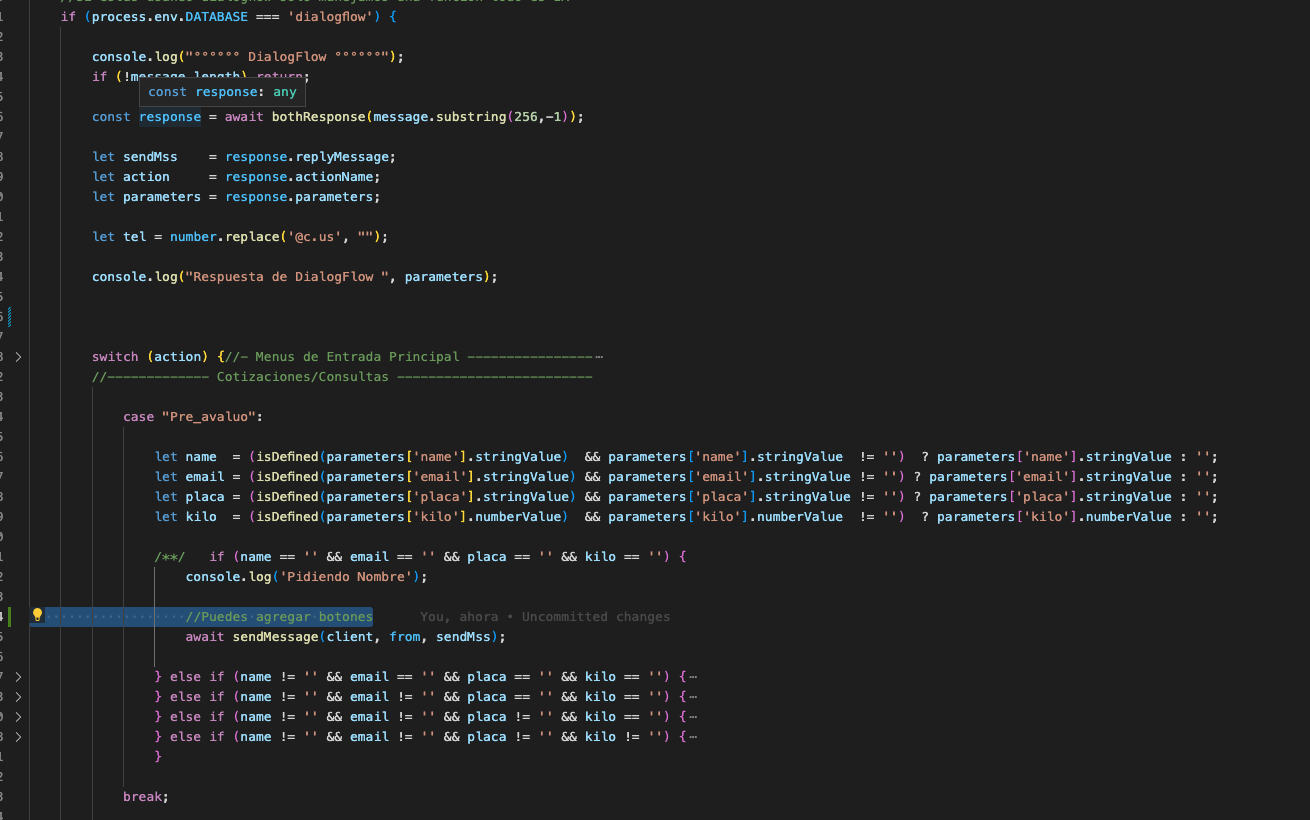The width and height of the screenshot is (1310, 820).
Task: Click 'You, ahora • Uncommitted changes' blame annotation
Action: pyautogui.click(x=545, y=617)
